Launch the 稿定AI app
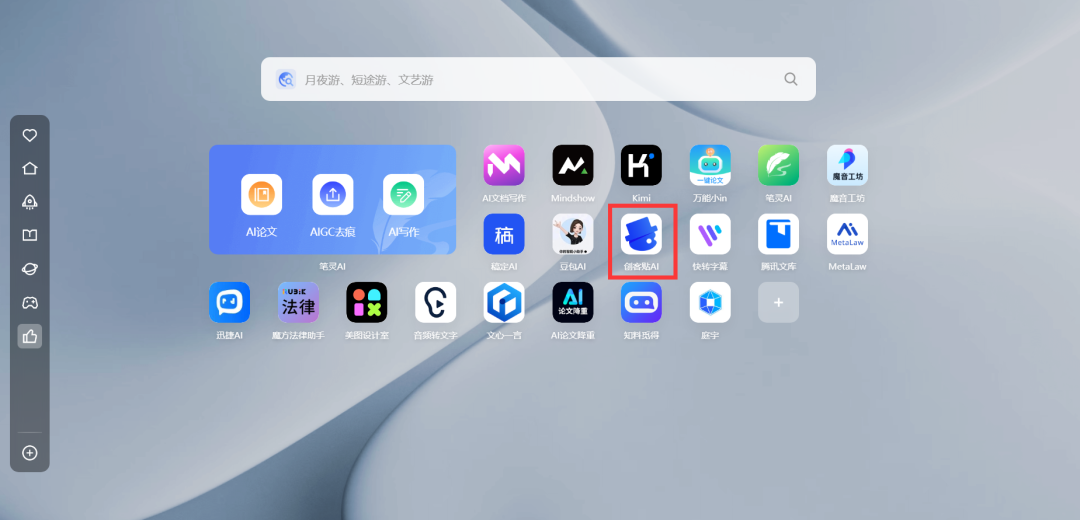Viewport: 1080px width, 520px height. [x=504, y=234]
